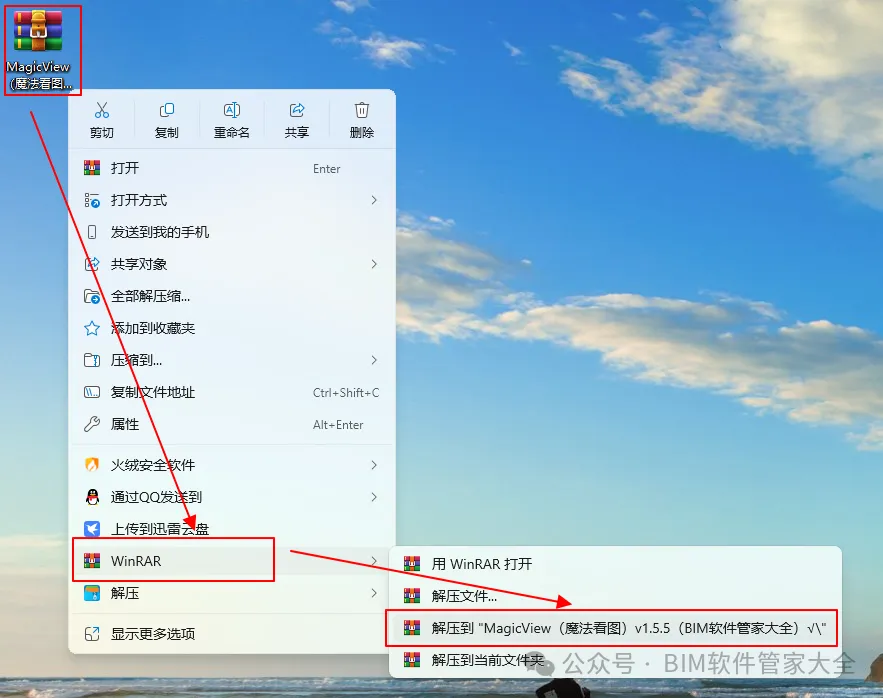
Task: Select the MagicView archive desktop icon
Action: point(38,50)
